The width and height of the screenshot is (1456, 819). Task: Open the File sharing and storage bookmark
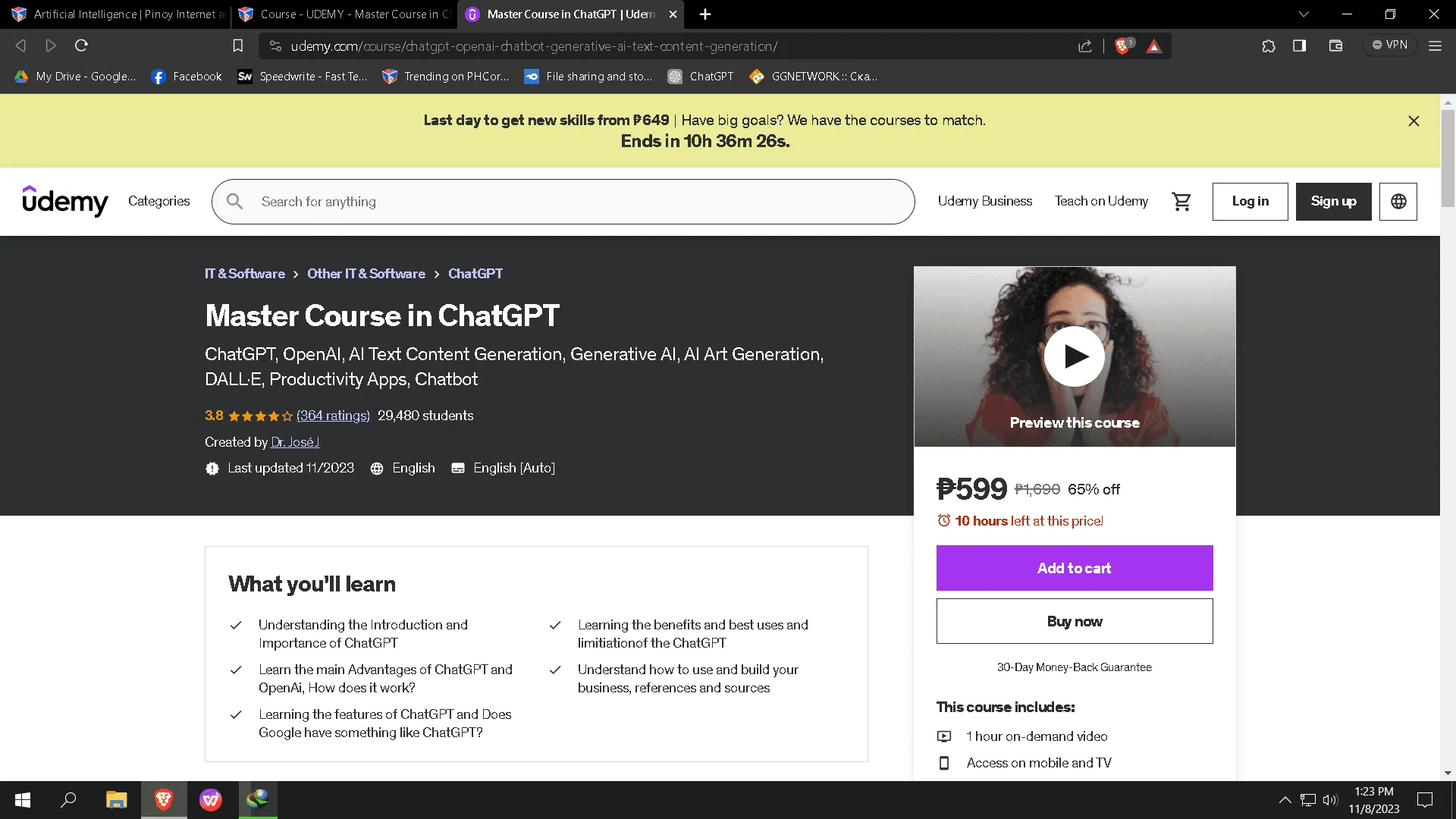tap(588, 77)
